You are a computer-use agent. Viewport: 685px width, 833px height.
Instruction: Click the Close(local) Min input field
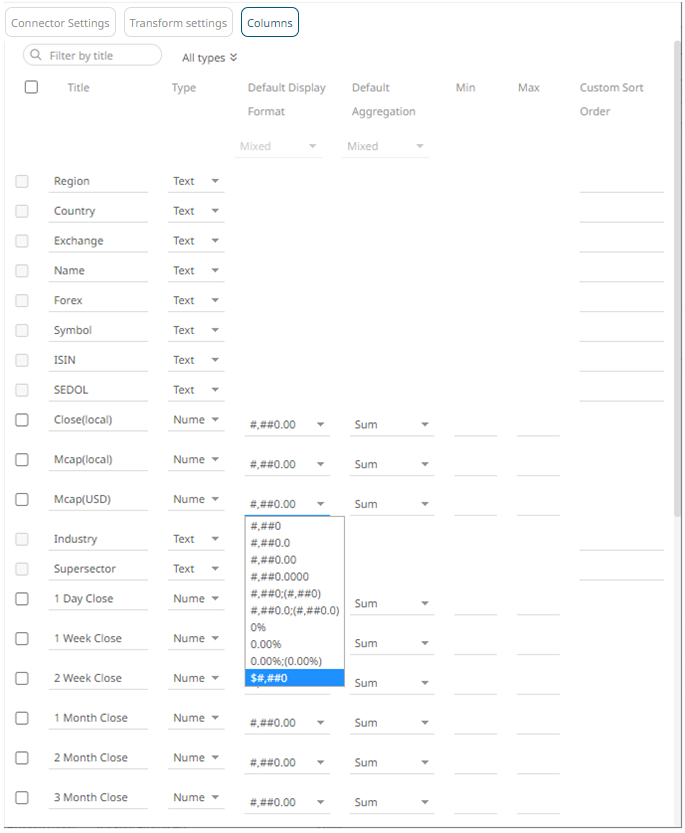tap(475, 424)
